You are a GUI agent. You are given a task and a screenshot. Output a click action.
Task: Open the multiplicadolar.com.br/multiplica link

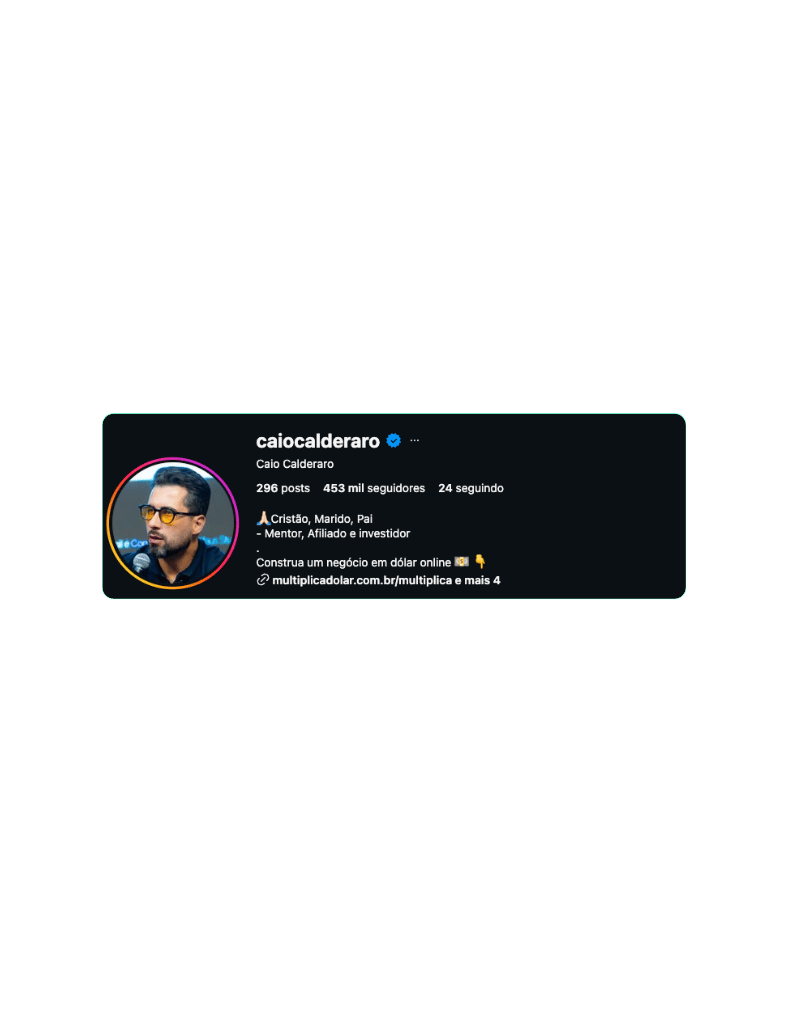(x=362, y=580)
